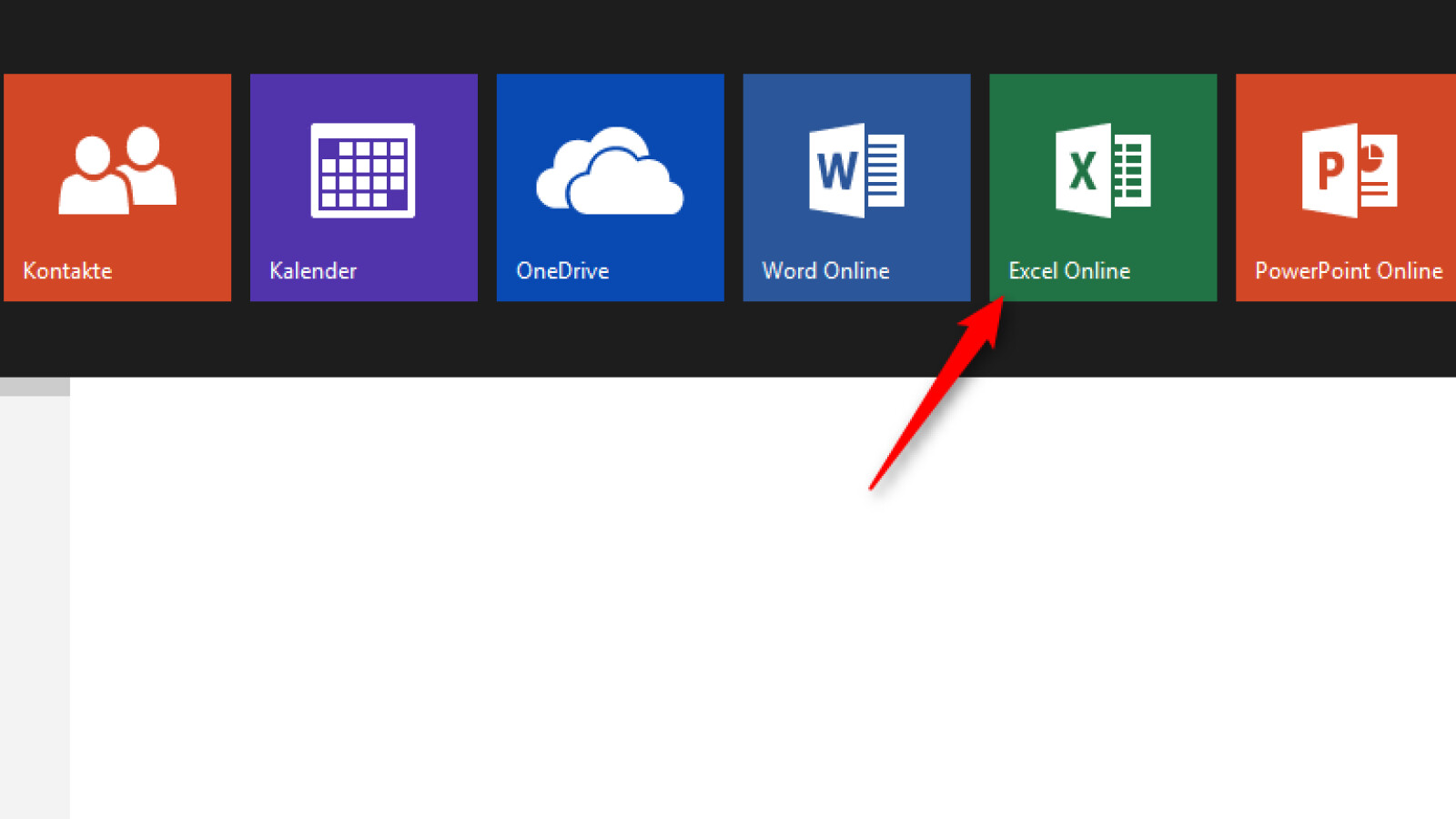This screenshot has height=819, width=1456.
Task: Open the Kalender tile
Action: (364, 187)
